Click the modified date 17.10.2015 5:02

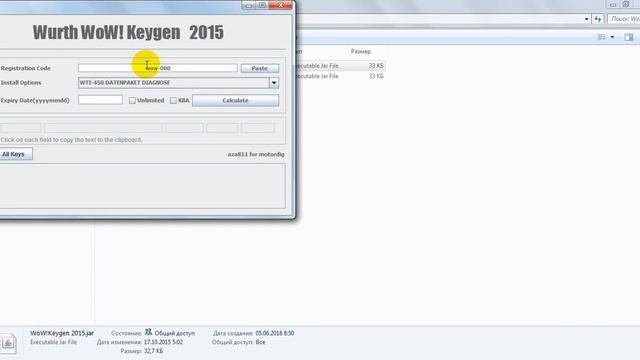[x=163, y=342]
